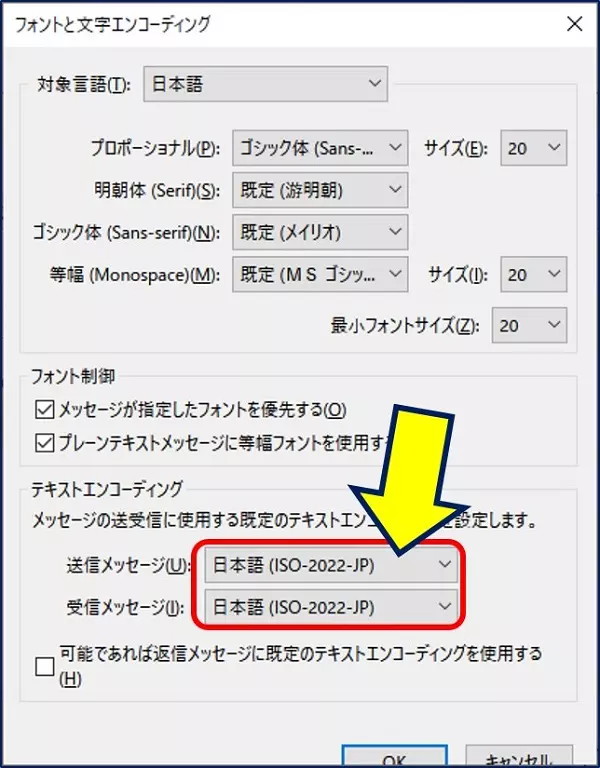
Task: Open the 明朝体 (Serif) font dropdown
Action: point(320,190)
